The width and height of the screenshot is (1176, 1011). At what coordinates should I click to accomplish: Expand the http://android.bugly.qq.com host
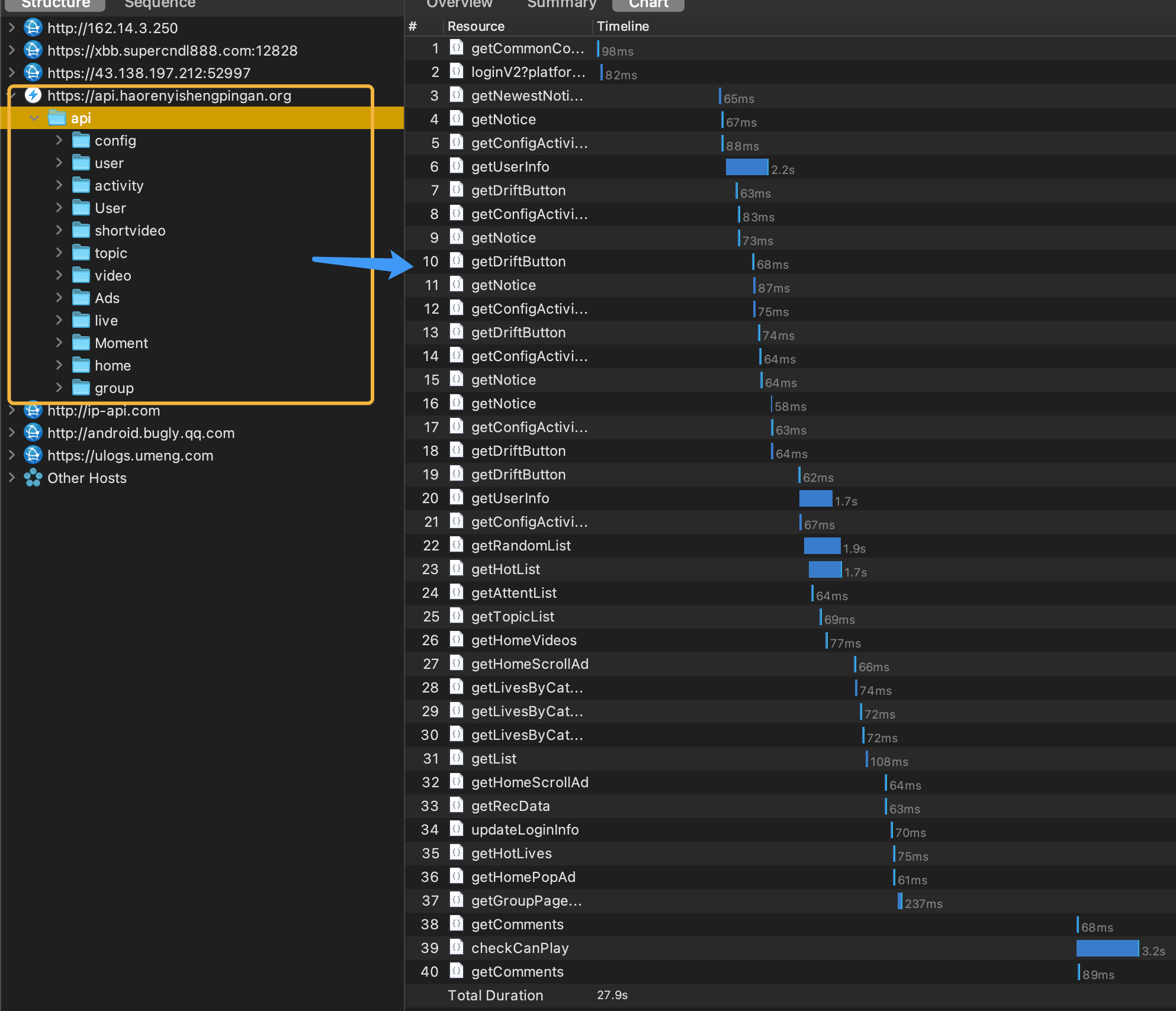pyautogui.click(x=11, y=433)
